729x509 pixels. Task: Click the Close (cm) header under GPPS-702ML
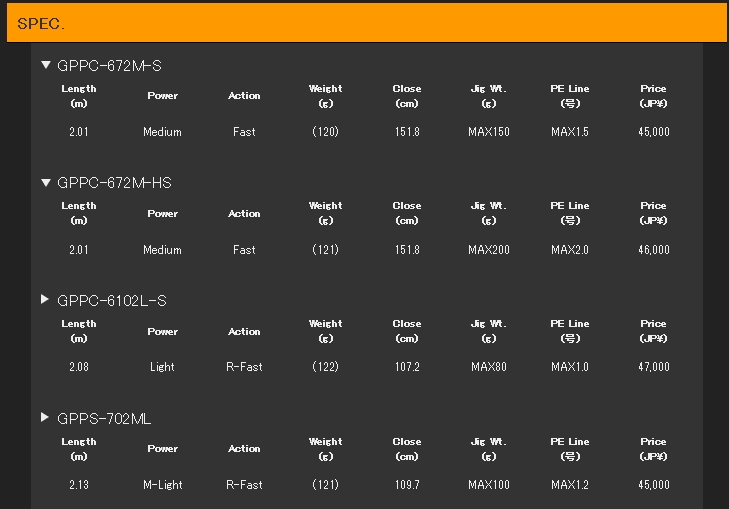tap(407, 449)
